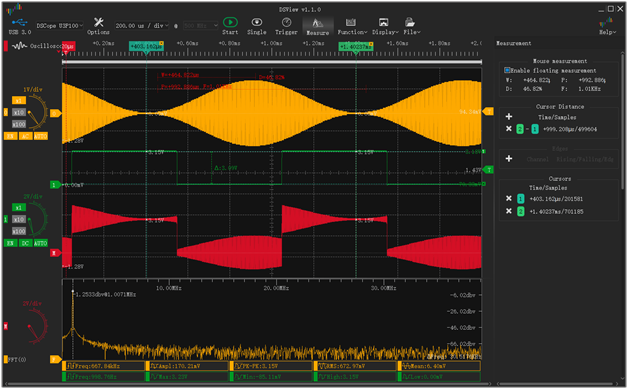Screen dimensions: 628x389
Task: Click the green channel 1 voltage dial
Action: pyautogui.click(x=37, y=220)
